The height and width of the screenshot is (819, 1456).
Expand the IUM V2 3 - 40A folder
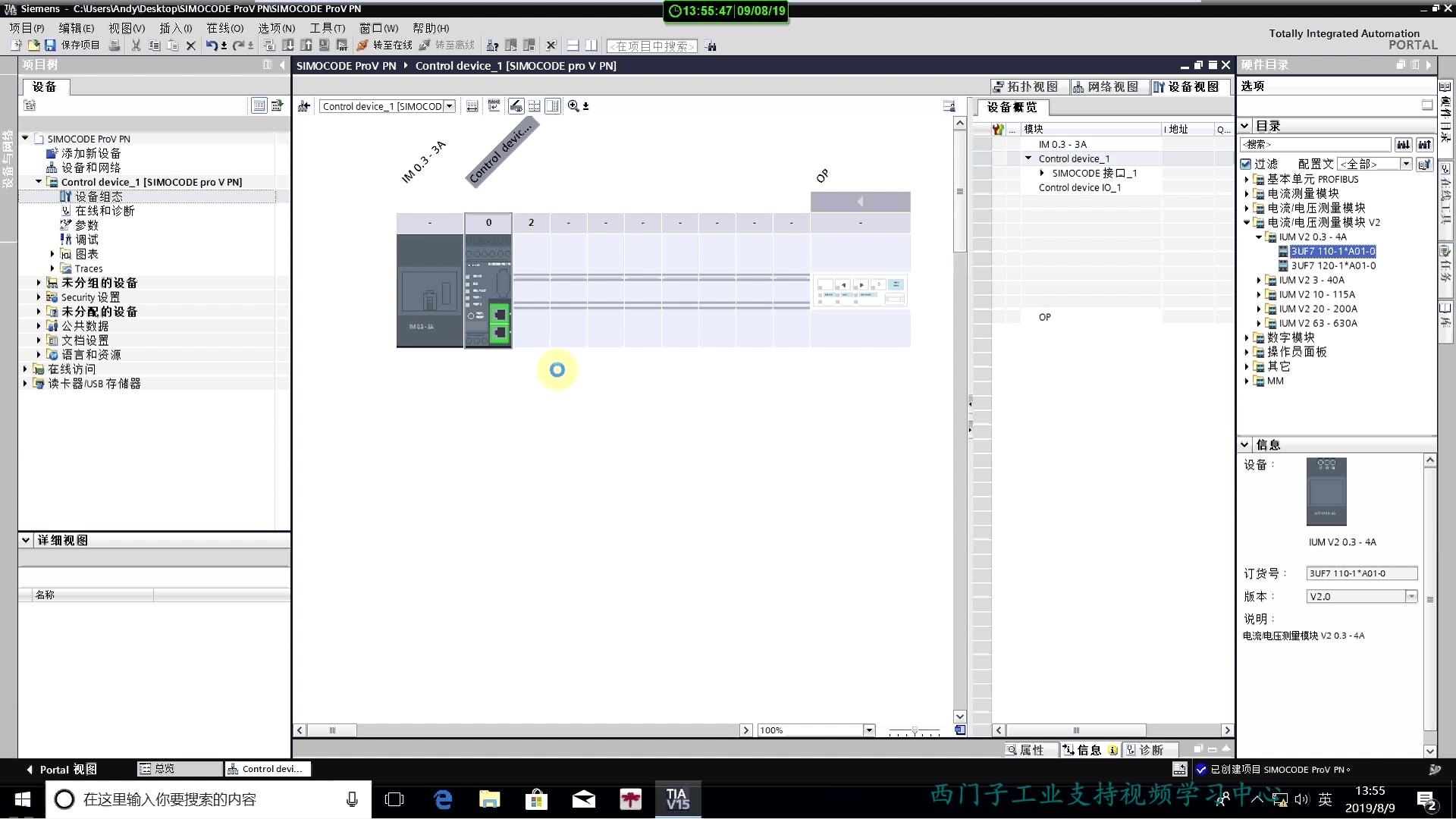click(1259, 281)
